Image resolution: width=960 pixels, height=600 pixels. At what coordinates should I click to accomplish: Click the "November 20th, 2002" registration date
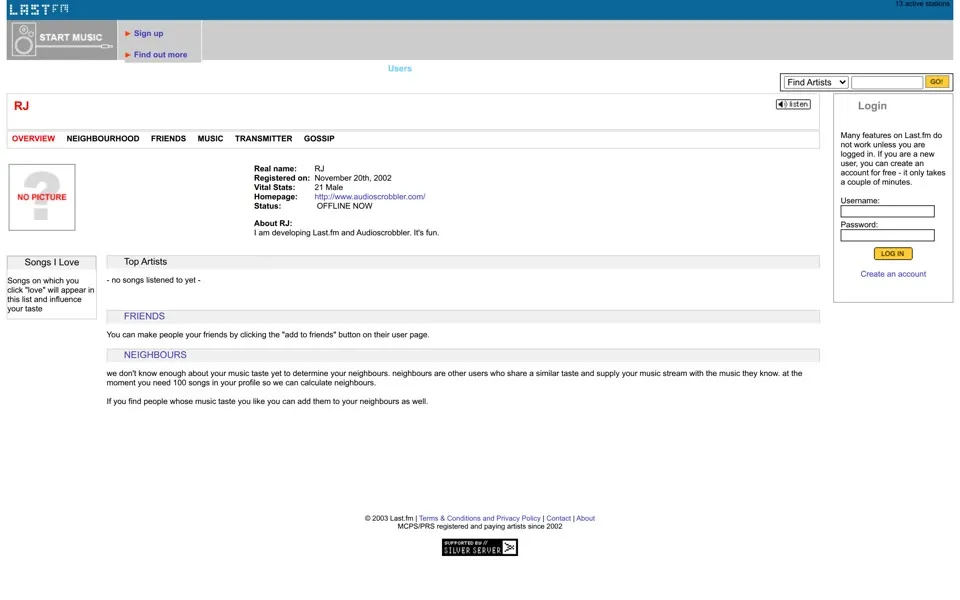pos(353,178)
